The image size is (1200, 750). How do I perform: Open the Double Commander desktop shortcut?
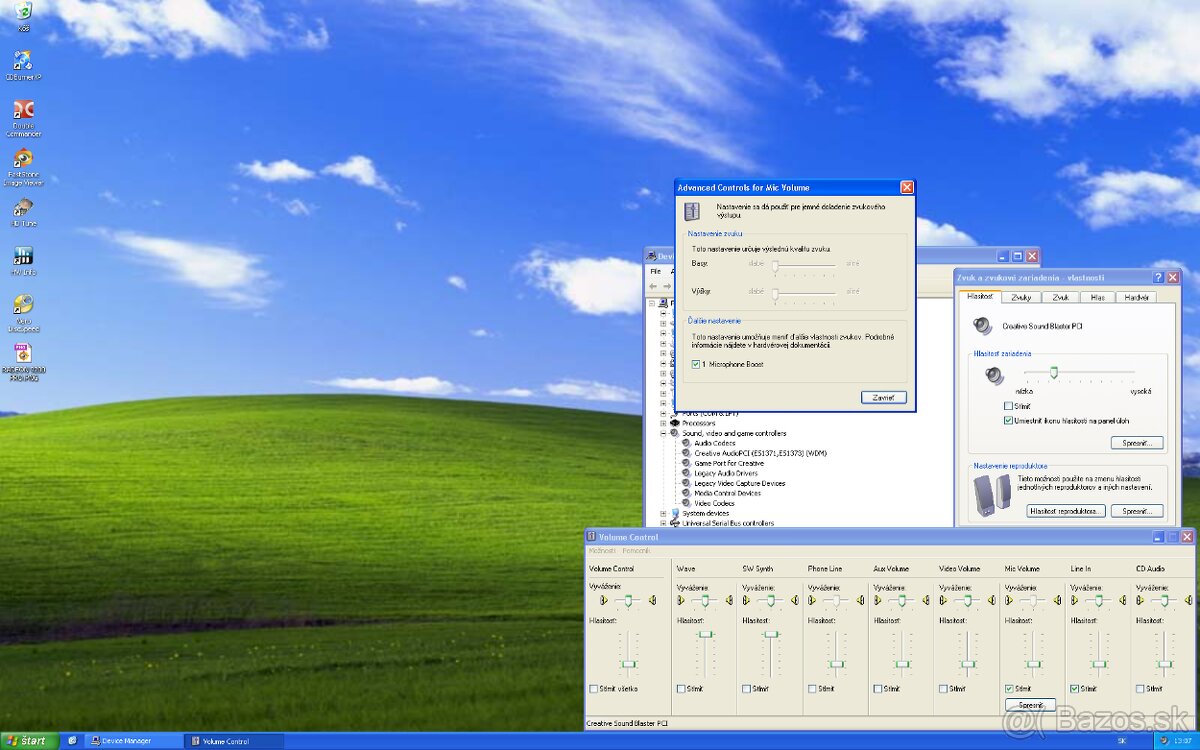[x=23, y=111]
